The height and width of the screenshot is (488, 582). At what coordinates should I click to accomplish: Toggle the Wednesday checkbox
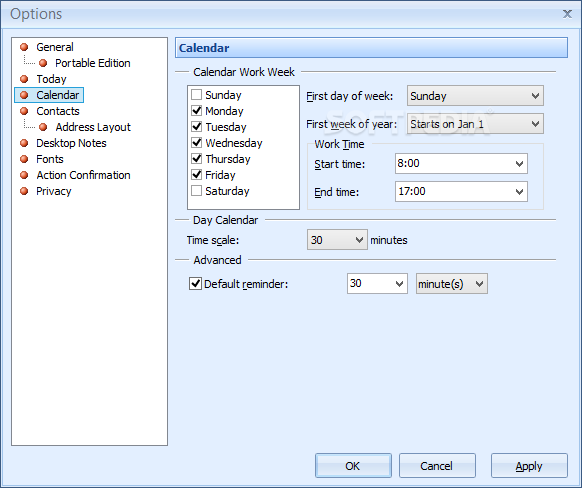(x=196, y=143)
